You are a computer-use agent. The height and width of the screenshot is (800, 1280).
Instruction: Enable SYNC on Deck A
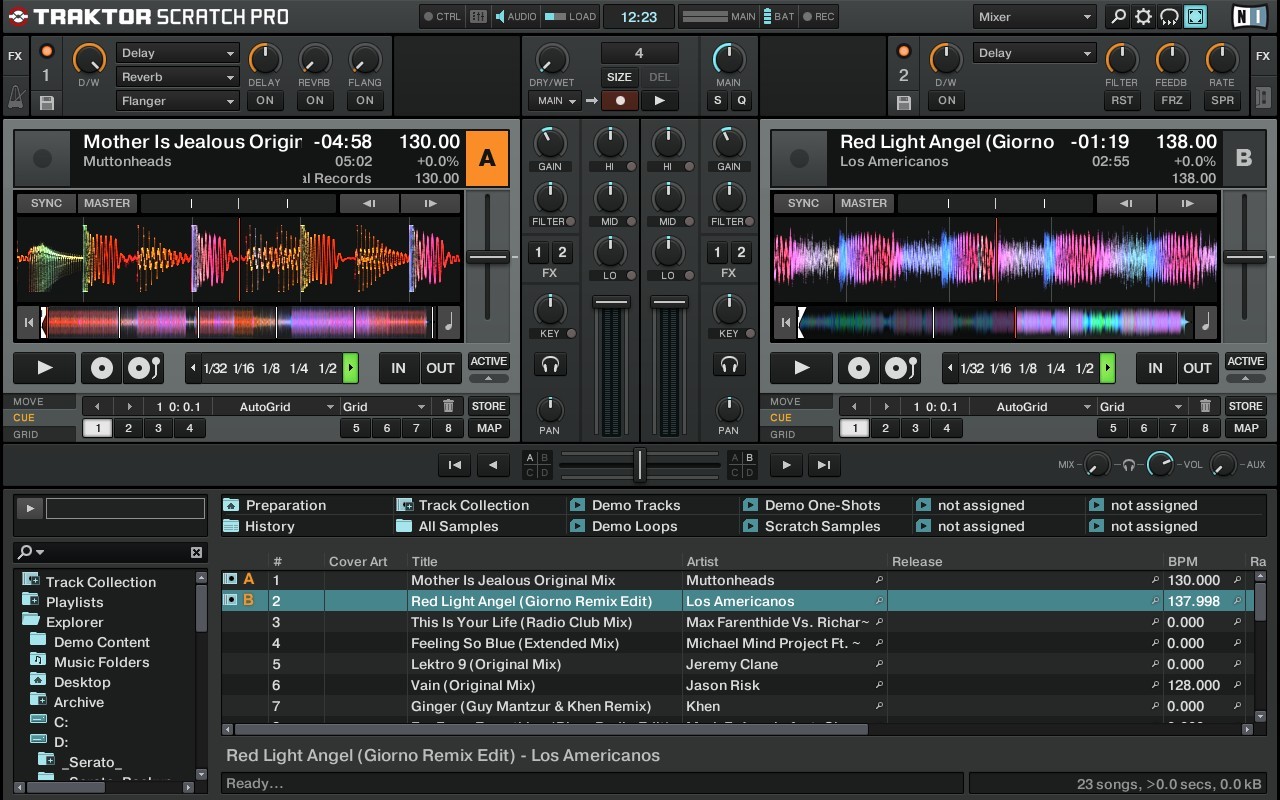click(46, 203)
